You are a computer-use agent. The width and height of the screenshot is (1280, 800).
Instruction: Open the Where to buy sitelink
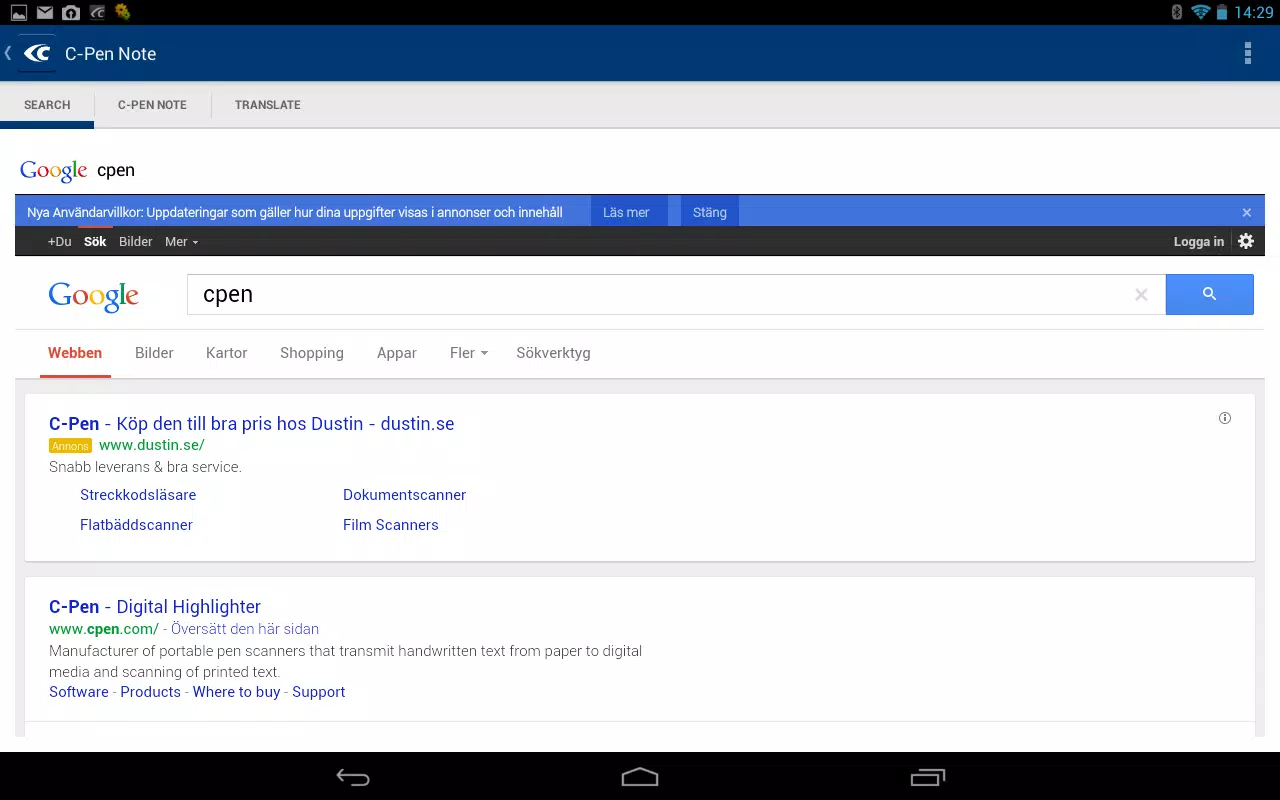tap(237, 692)
